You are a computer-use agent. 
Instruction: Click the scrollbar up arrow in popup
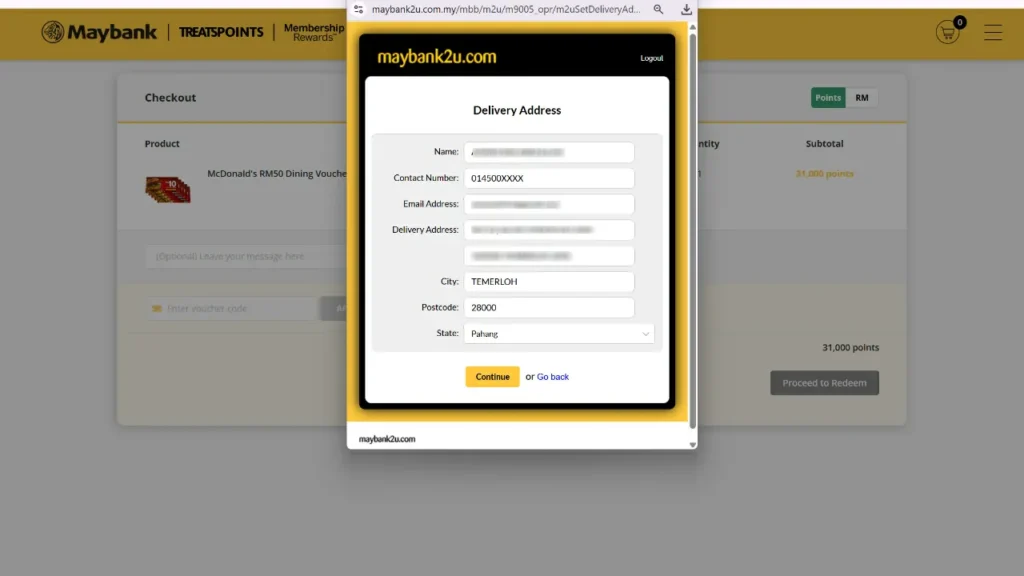[x=692, y=27]
